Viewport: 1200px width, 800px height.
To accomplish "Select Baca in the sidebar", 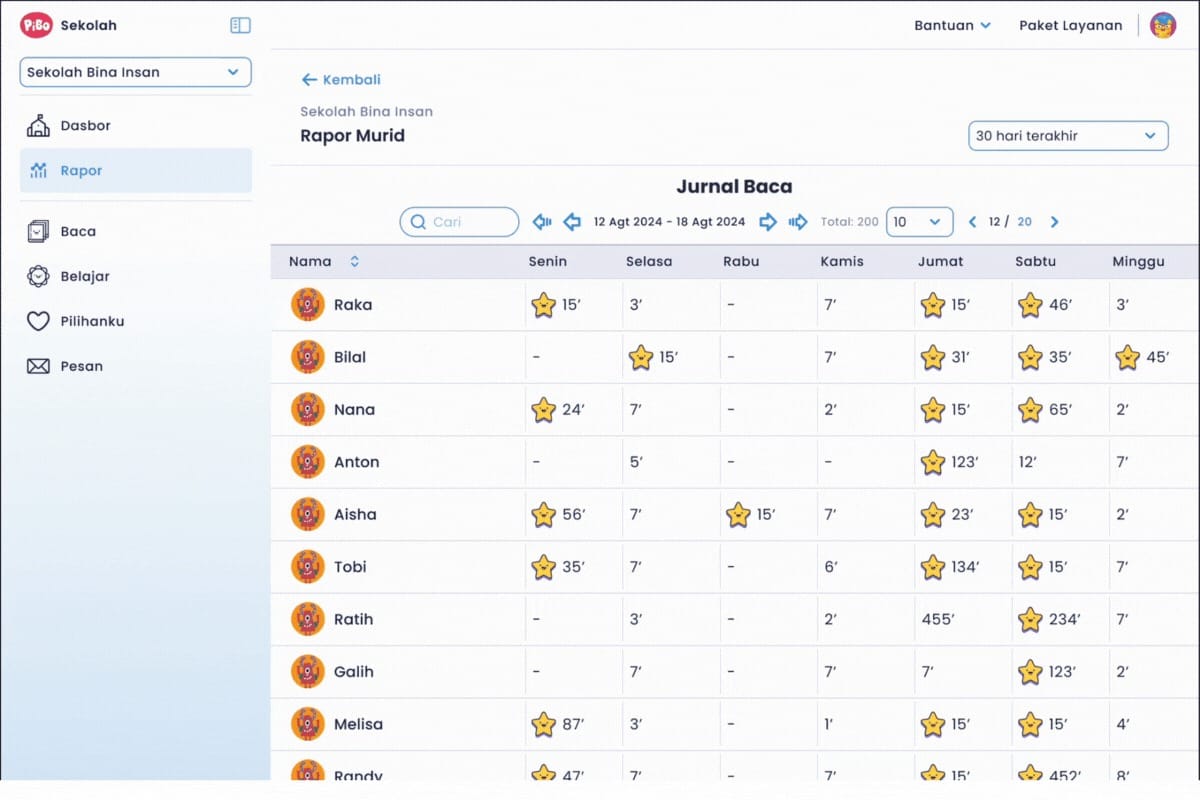I will pyautogui.click(x=78, y=231).
